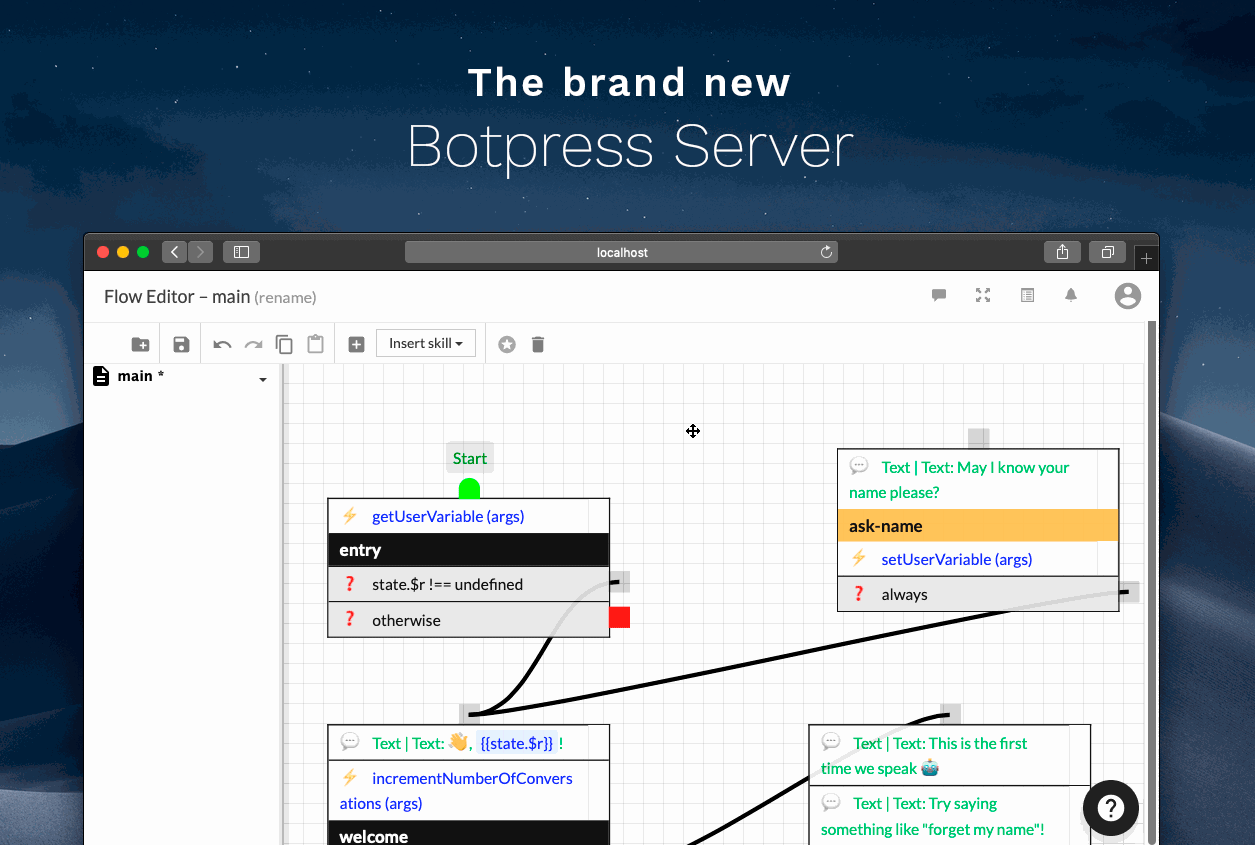Click the red port beside otherwise
Viewport: 1255px width, 845px height.
point(619,617)
